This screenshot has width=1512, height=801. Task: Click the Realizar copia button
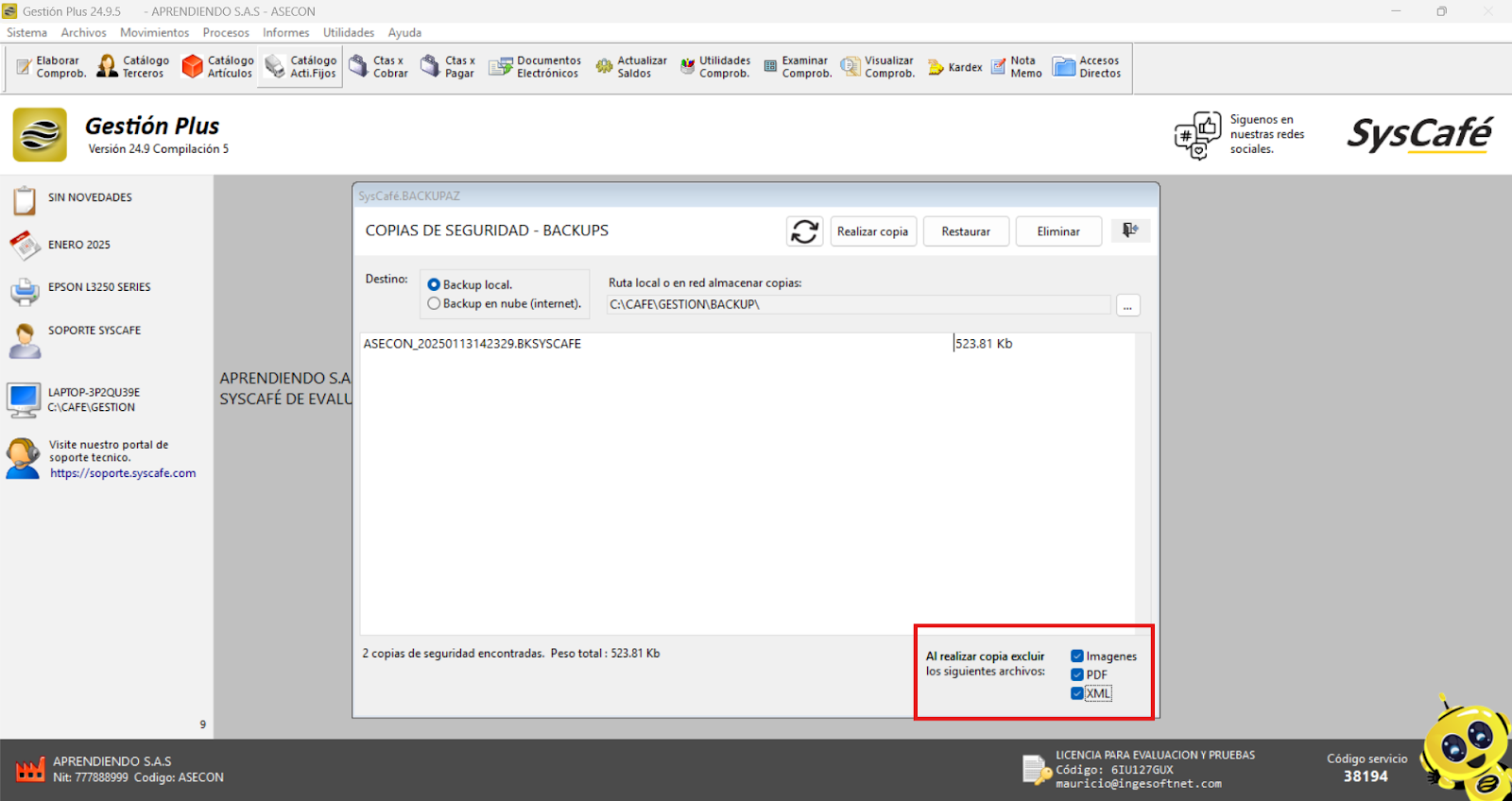tap(872, 231)
